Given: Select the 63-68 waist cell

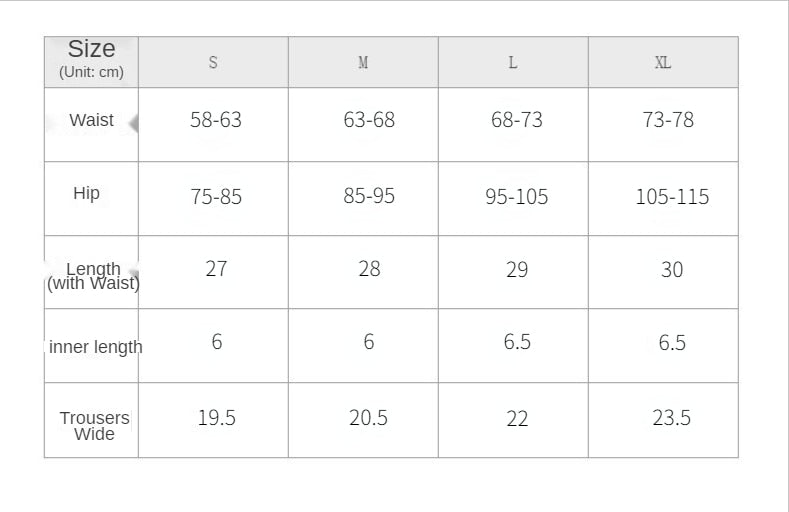Looking at the screenshot, I should 369,120.
